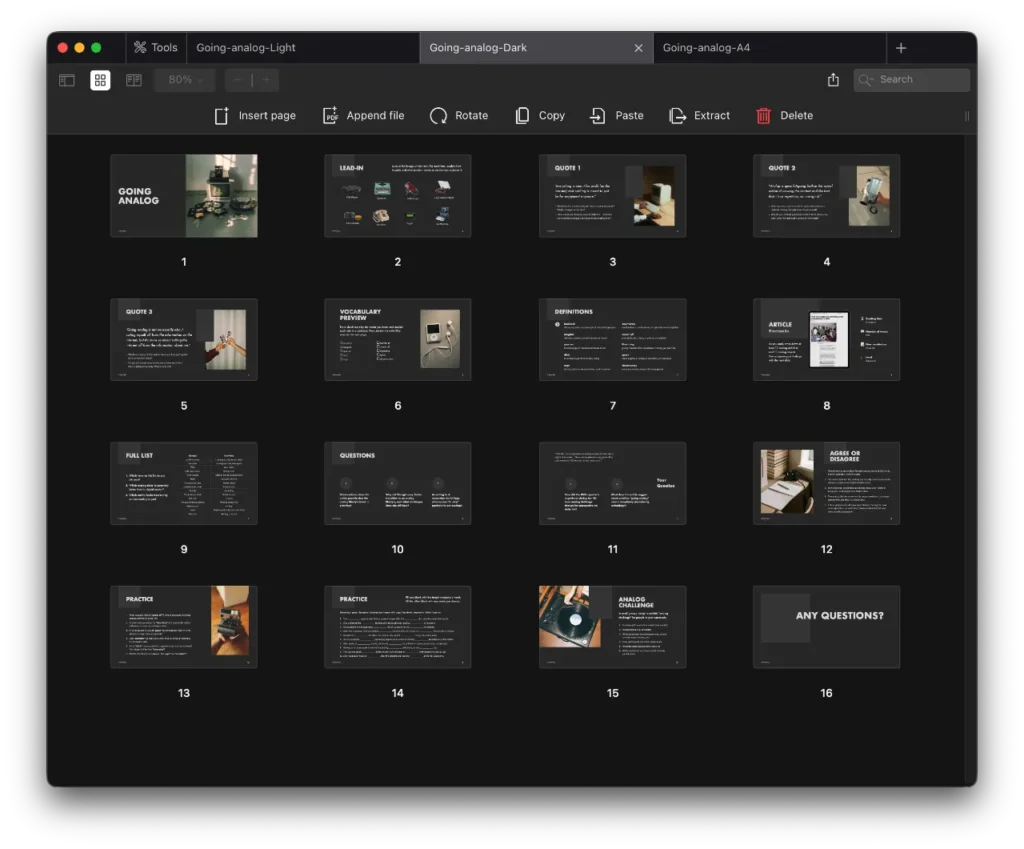Click the Append file PDF icon

tap(331, 116)
